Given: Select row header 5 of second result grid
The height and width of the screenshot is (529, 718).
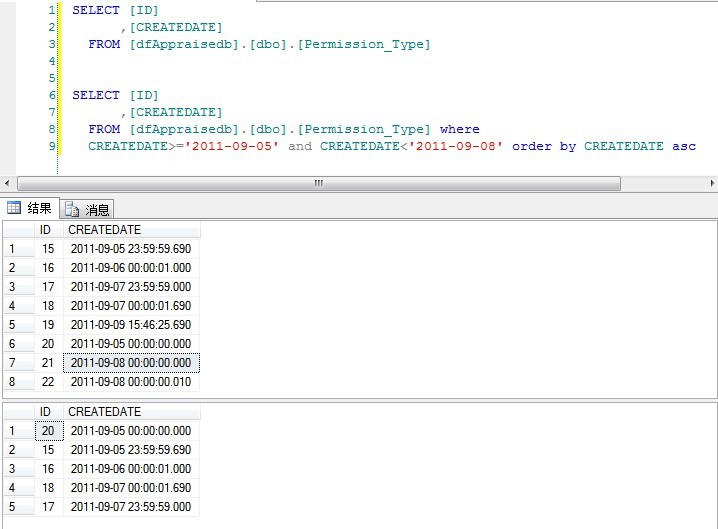Looking at the screenshot, I should [x=18, y=507].
